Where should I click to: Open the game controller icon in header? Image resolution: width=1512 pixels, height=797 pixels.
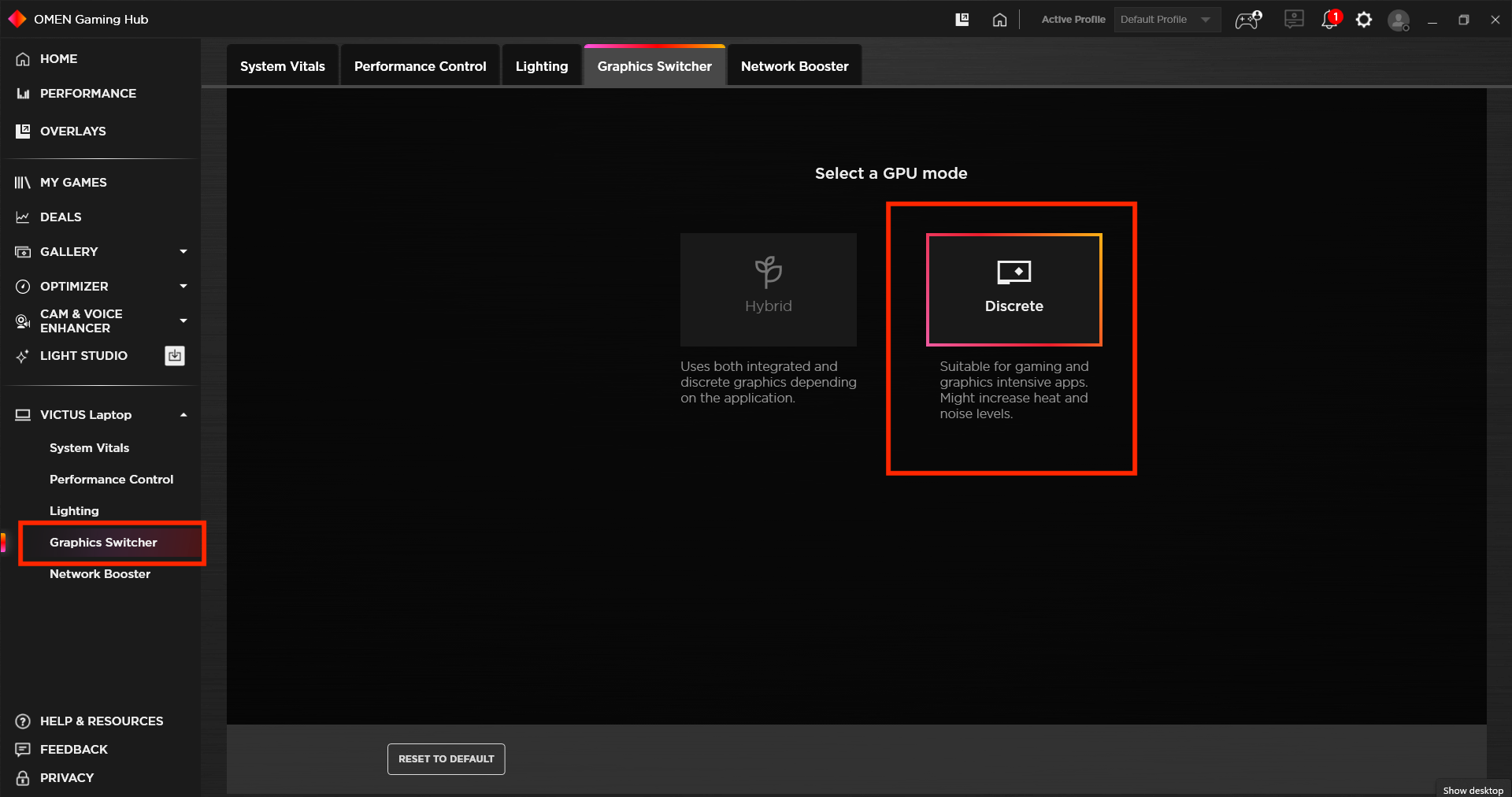click(1248, 20)
